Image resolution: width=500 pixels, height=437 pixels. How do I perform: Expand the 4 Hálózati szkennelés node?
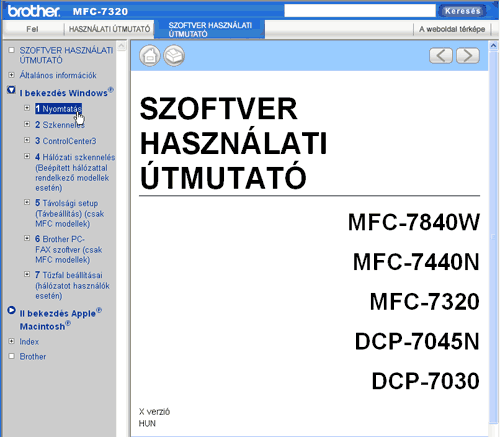point(27,156)
